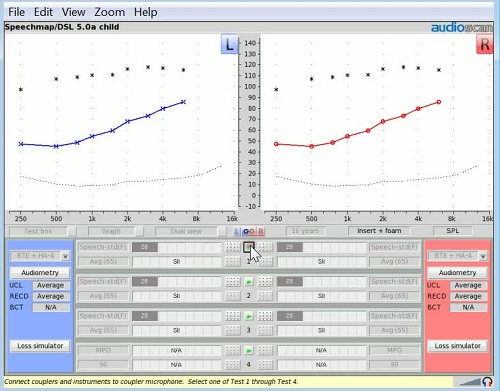Click Test 1 right-ear grid icon beside the 28 bar
This screenshot has height=391, width=500.
pos(265,247)
